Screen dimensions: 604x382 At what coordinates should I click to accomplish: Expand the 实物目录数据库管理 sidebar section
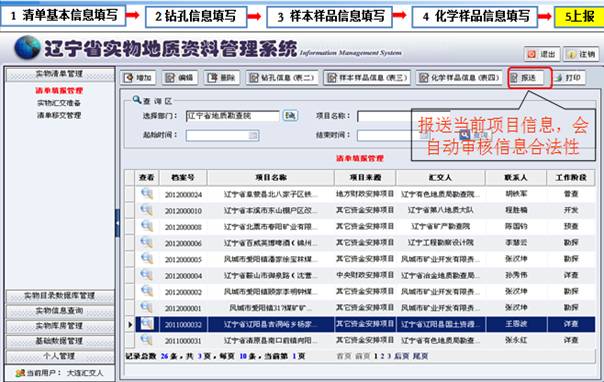pyautogui.click(x=60, y=296)
